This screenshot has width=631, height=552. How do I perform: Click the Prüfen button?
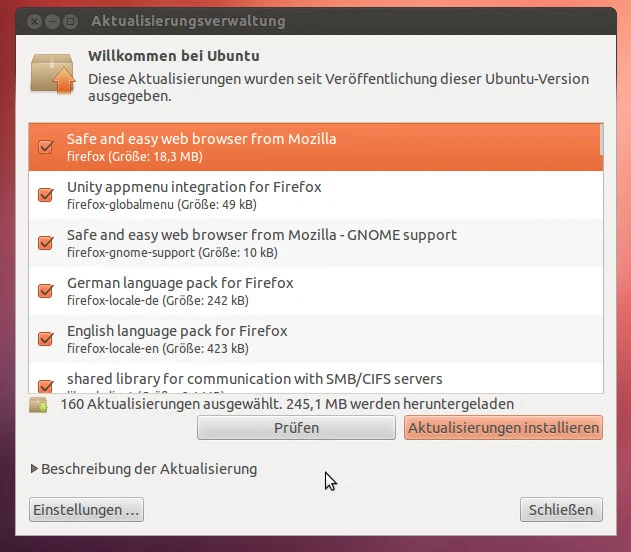pyautogui.click(x=296, y=428)
